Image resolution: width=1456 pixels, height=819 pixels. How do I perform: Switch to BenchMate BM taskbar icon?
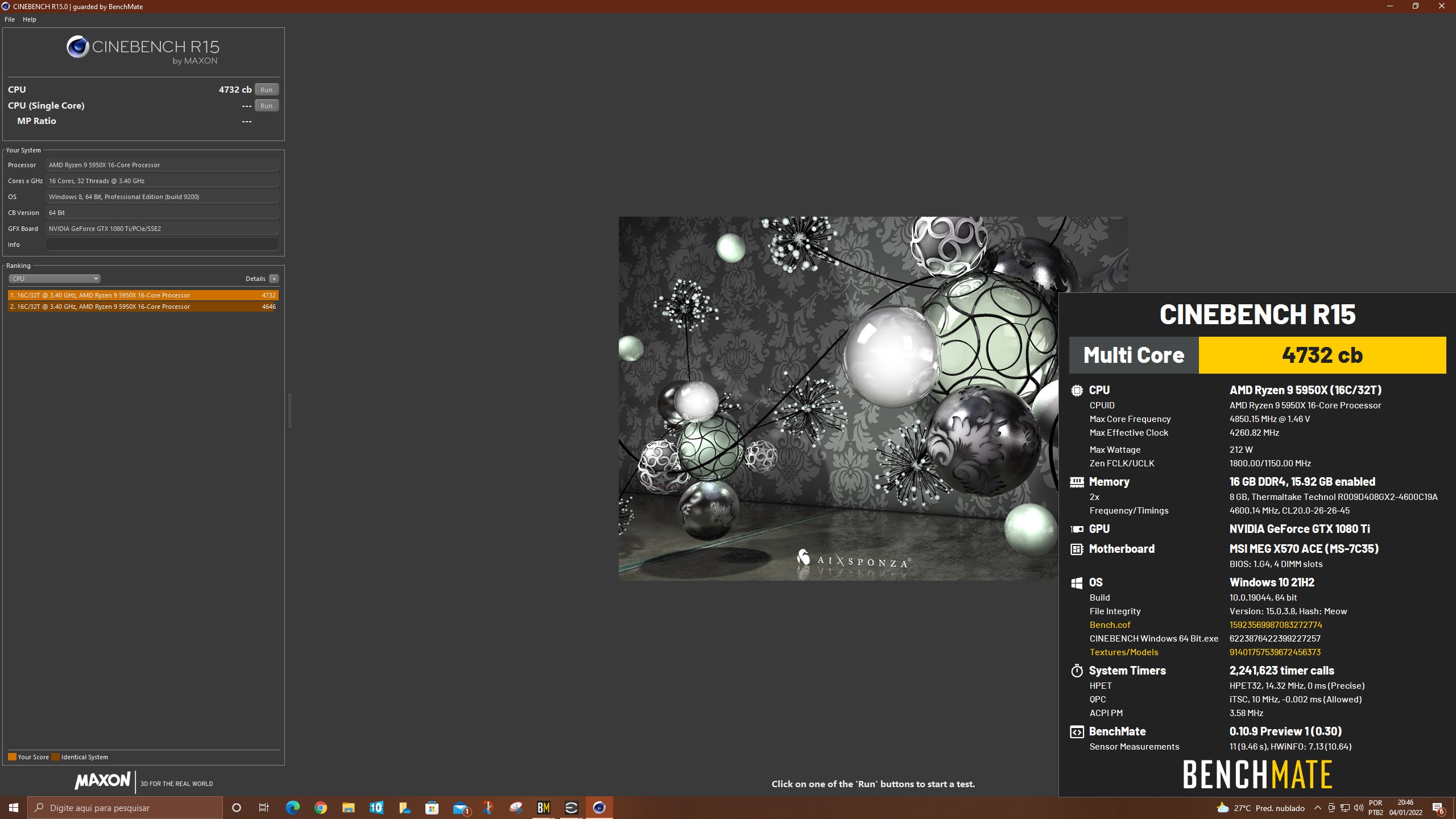[544, 808]
